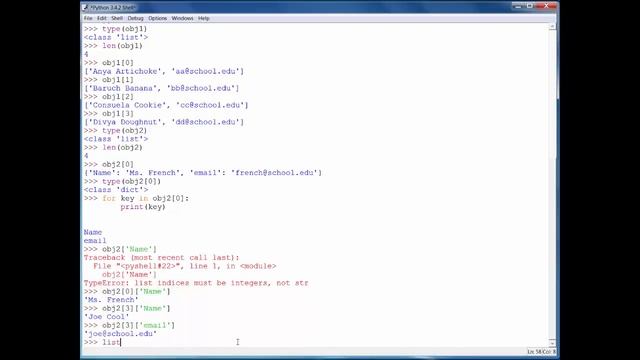Click the Python icon in title bar
This screenshot has height=360, width=640.
click(x=85, y=7)
